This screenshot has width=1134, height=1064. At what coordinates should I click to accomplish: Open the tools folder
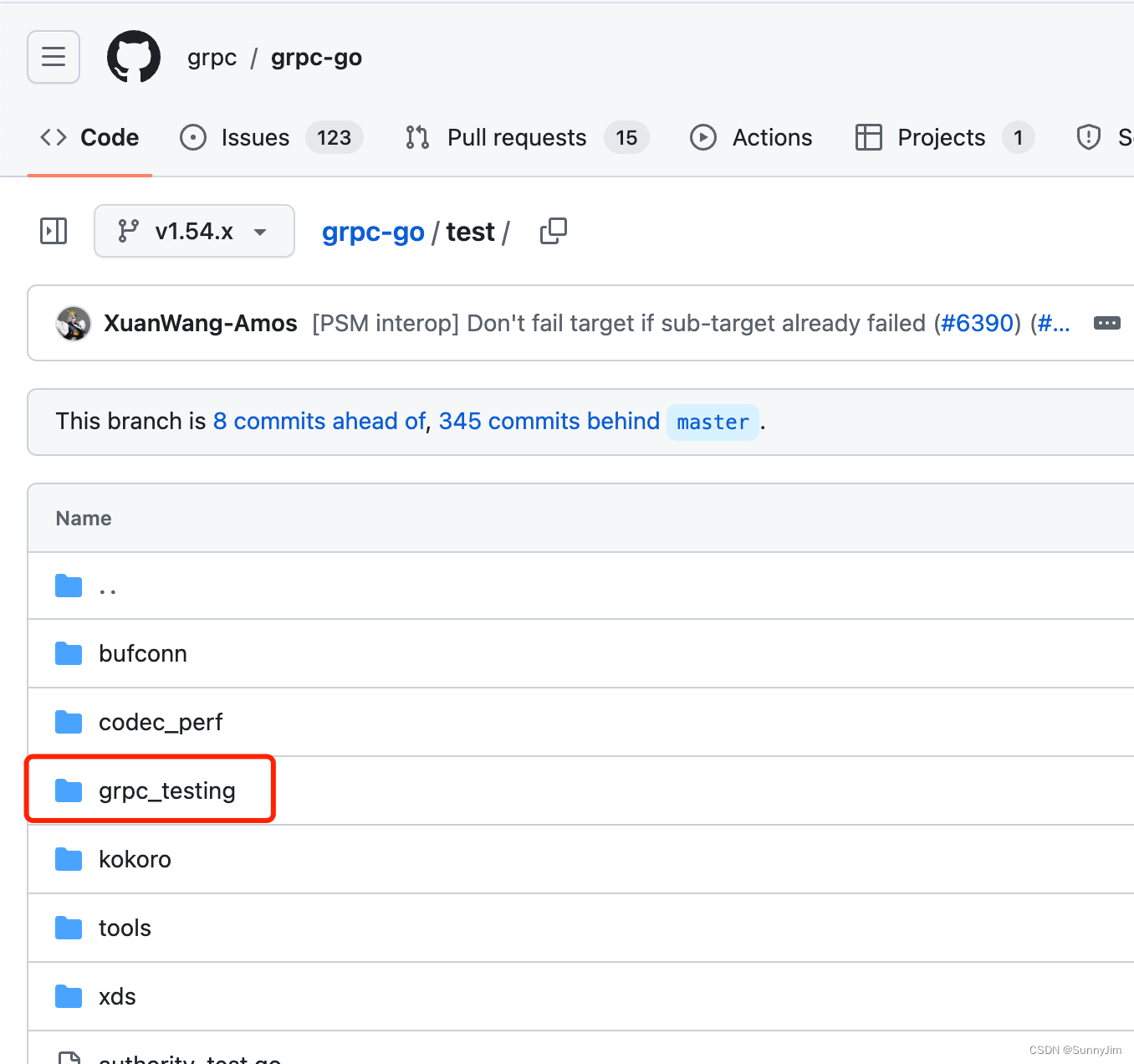[125, 928]
